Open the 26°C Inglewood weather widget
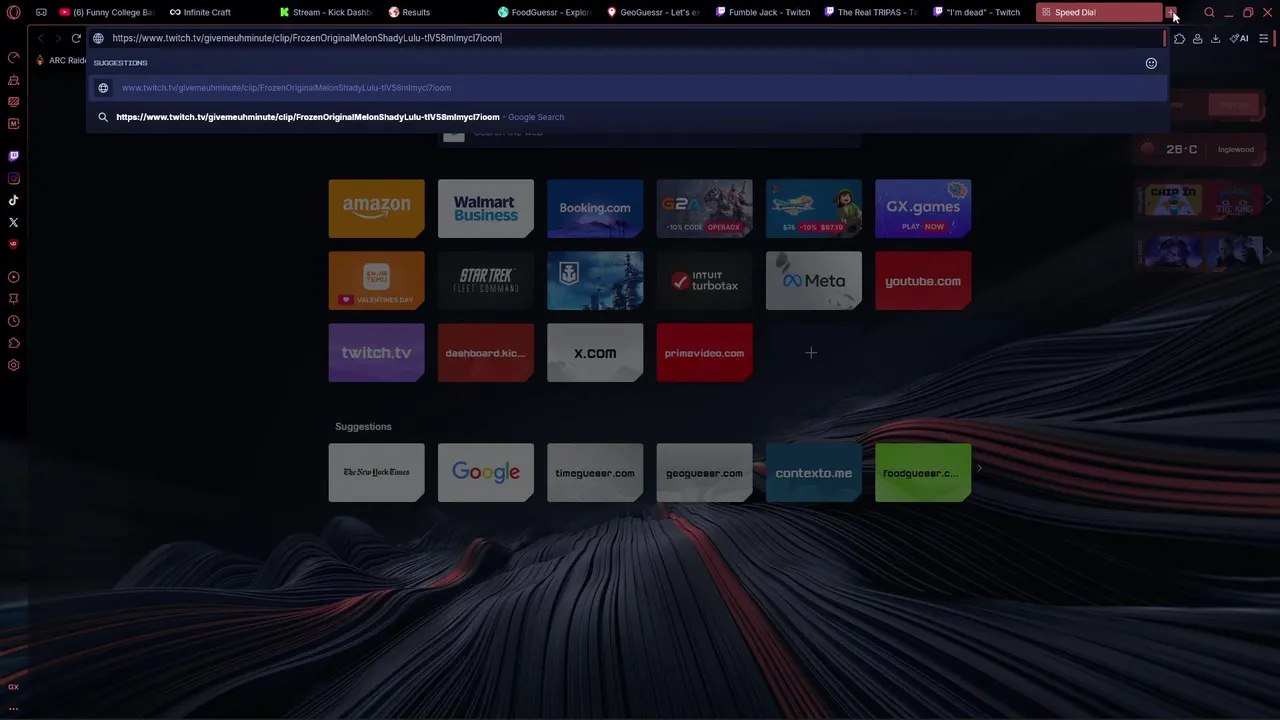This screenshot has width=1280, height=720. pos(1198,149)
